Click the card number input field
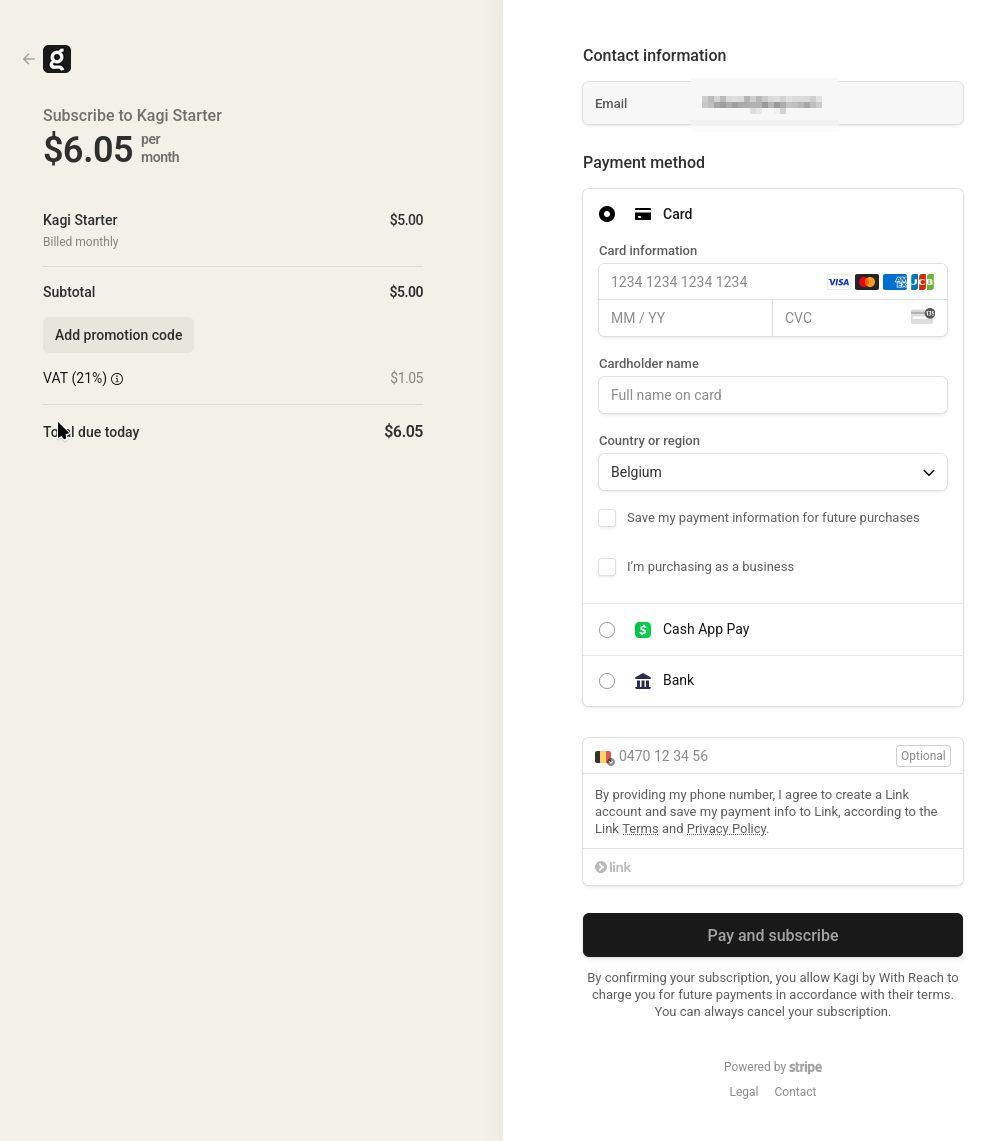 coord(710,282)
